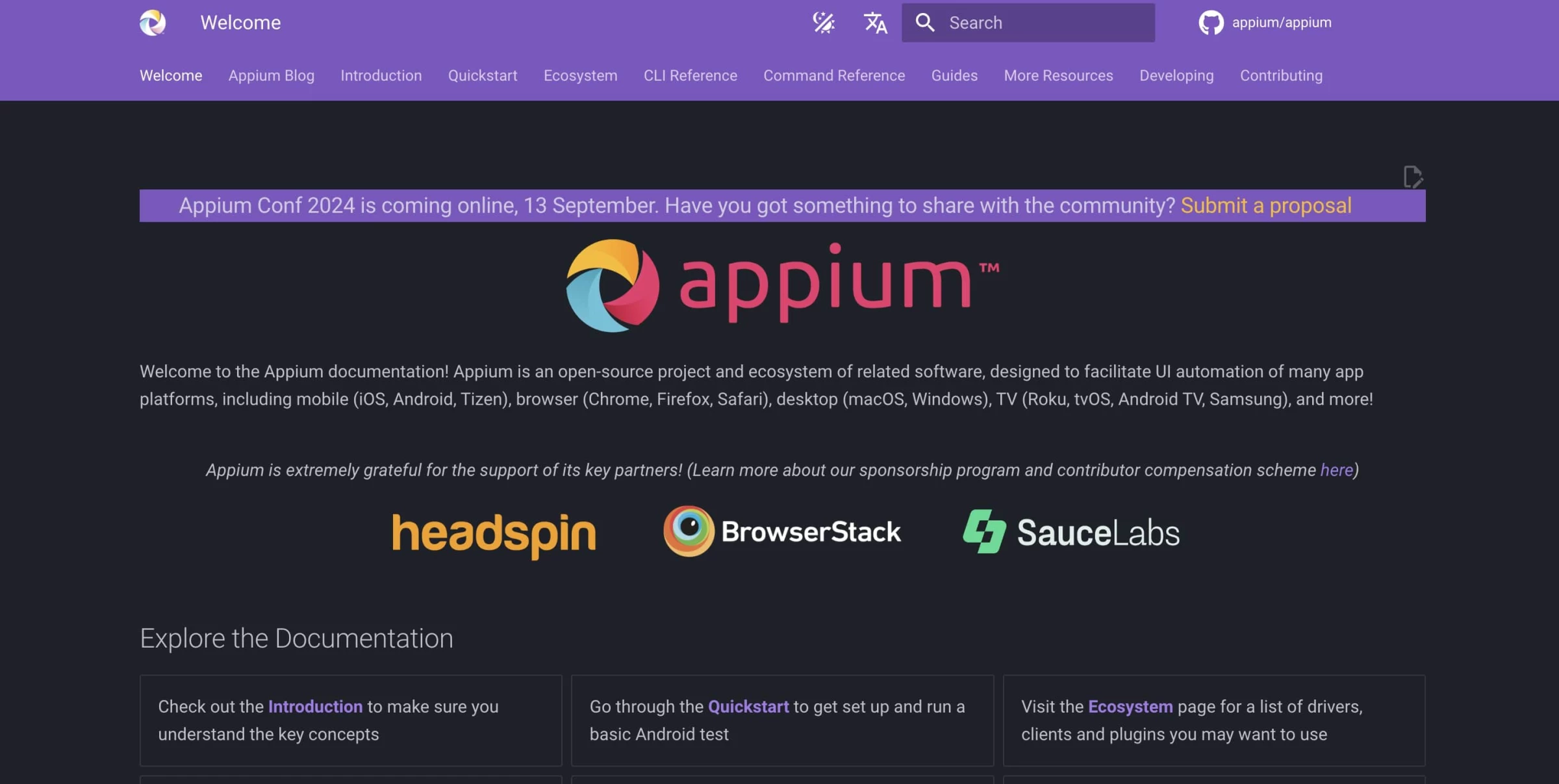Focus the Search input field
1559x784 pixels.
pos(1028,23)
